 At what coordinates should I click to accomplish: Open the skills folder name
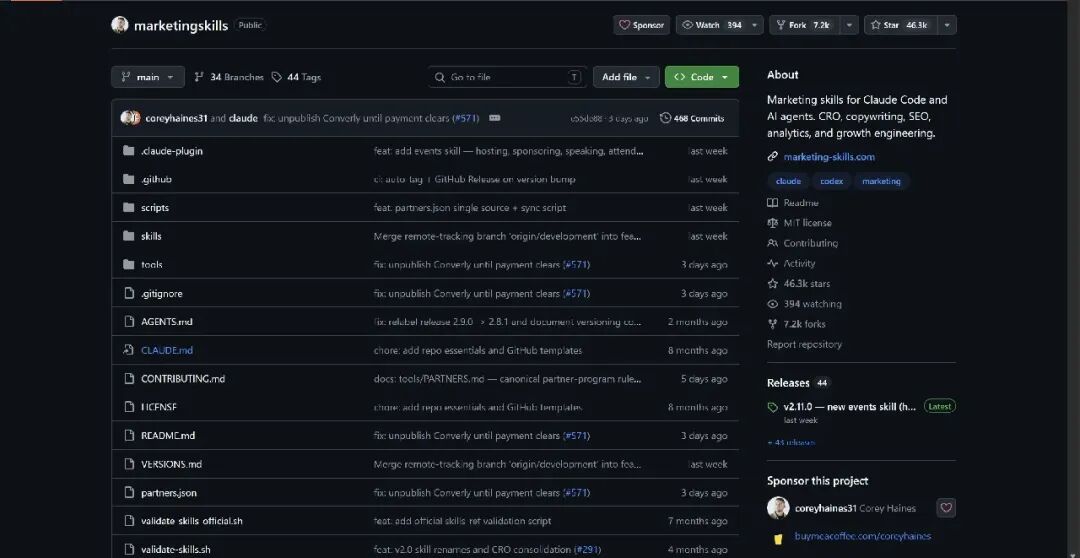(152, 236)
